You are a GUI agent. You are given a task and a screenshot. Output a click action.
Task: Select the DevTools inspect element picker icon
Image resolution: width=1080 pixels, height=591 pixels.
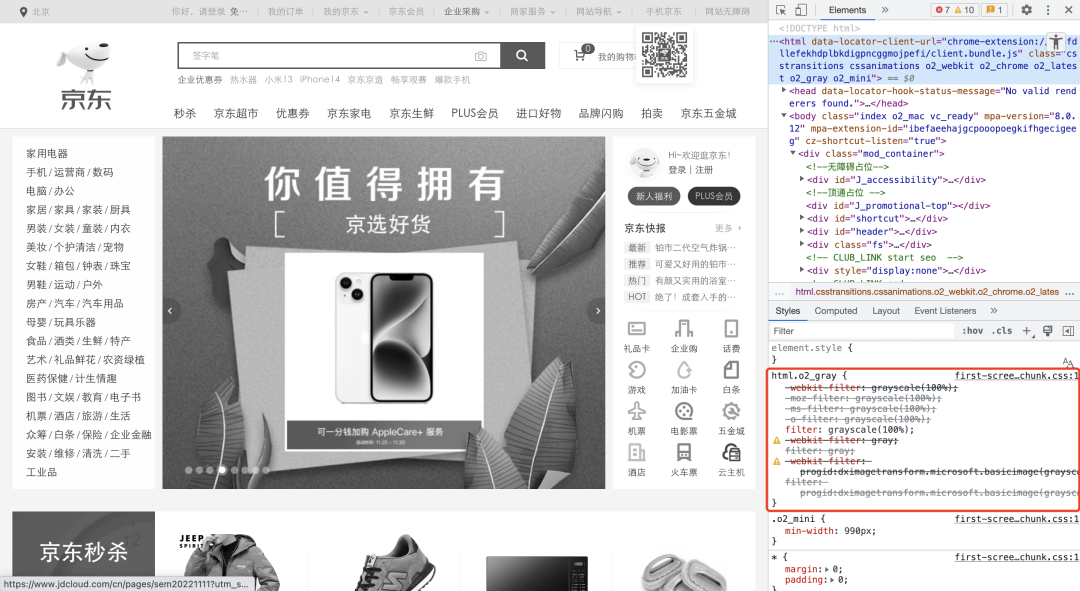point(781,10)
